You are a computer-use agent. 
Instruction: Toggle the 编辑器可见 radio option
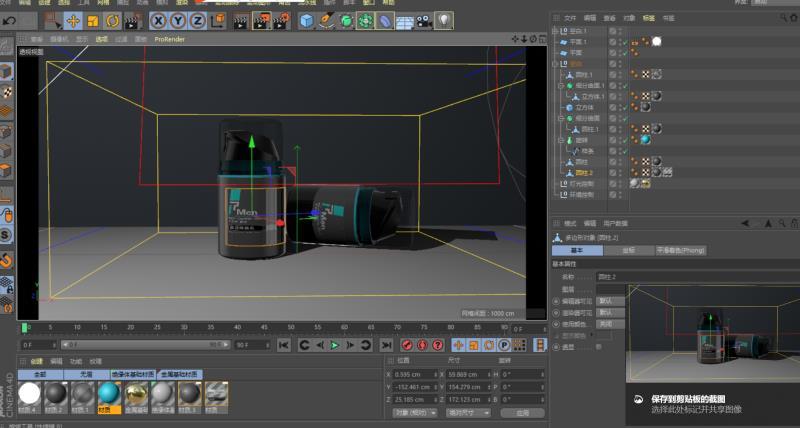coord(556,301)
